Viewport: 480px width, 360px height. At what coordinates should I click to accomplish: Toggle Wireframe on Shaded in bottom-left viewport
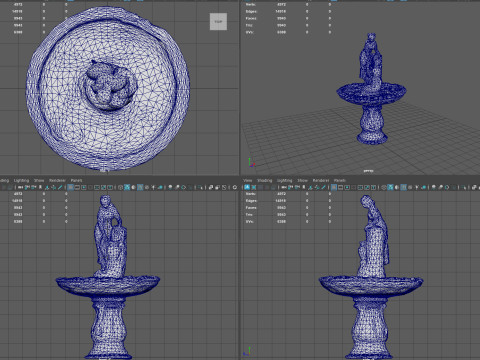coord(140,187)
